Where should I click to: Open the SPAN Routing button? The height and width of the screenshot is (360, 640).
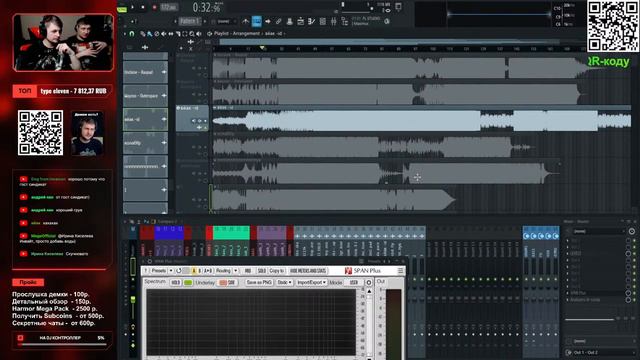pyautogui.click(x=223, y=271)
